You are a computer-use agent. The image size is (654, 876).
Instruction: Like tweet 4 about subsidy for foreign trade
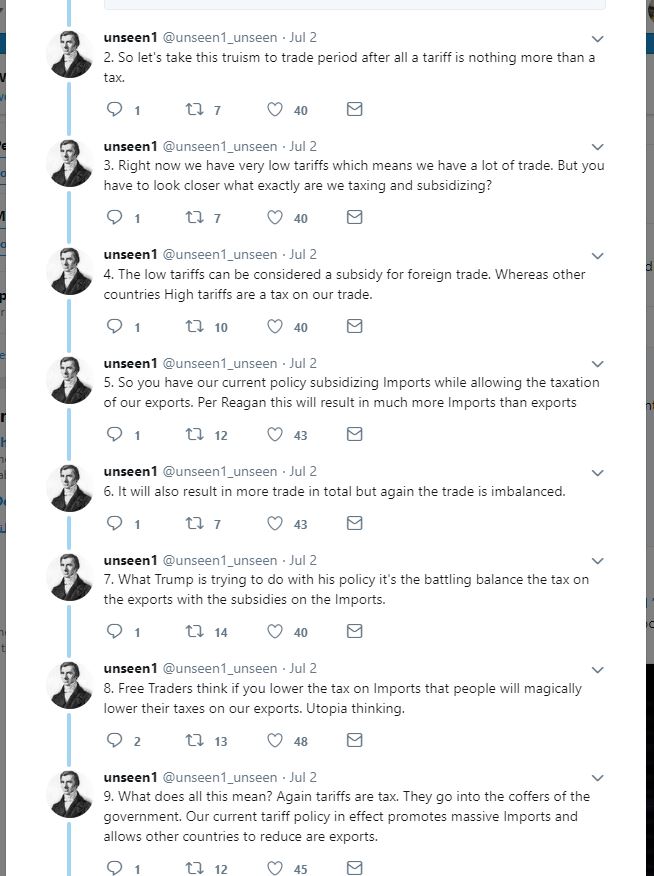coord(274,326)
